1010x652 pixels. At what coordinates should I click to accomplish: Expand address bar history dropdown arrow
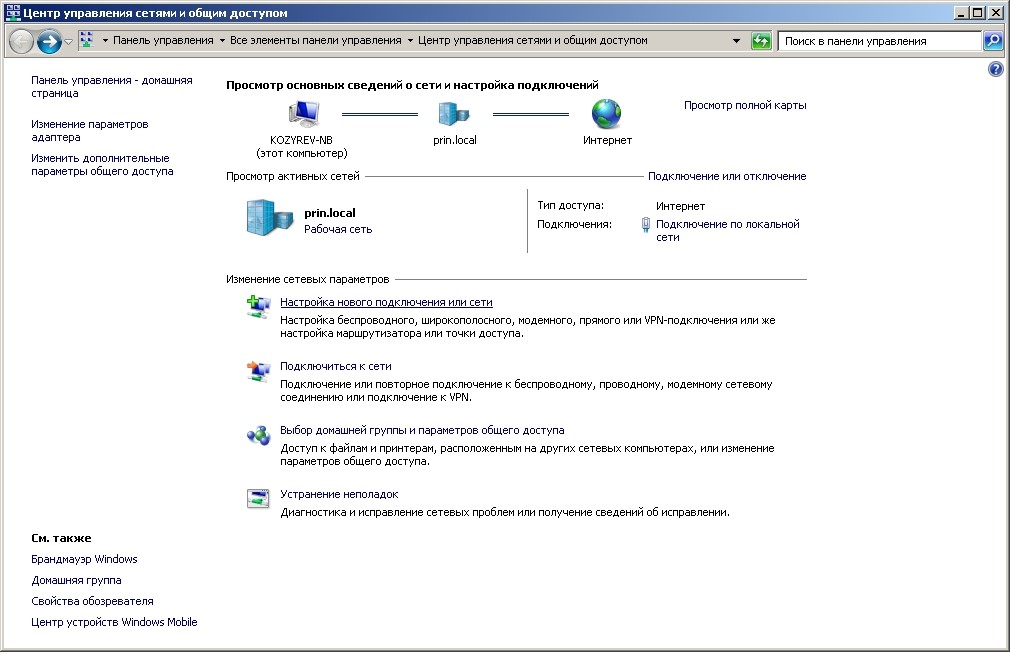[x=736, y=41]
